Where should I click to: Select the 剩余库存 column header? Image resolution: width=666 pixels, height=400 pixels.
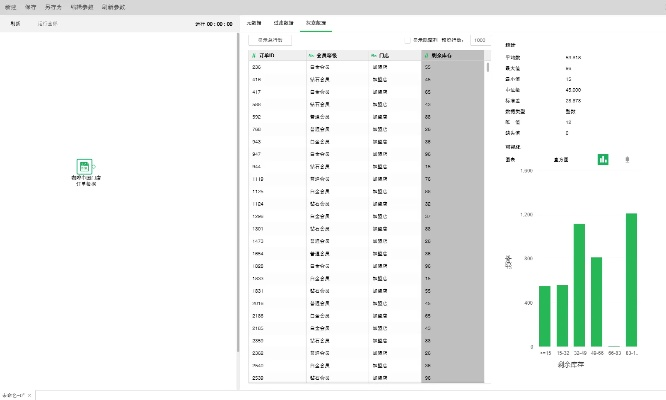pos(452,55)
